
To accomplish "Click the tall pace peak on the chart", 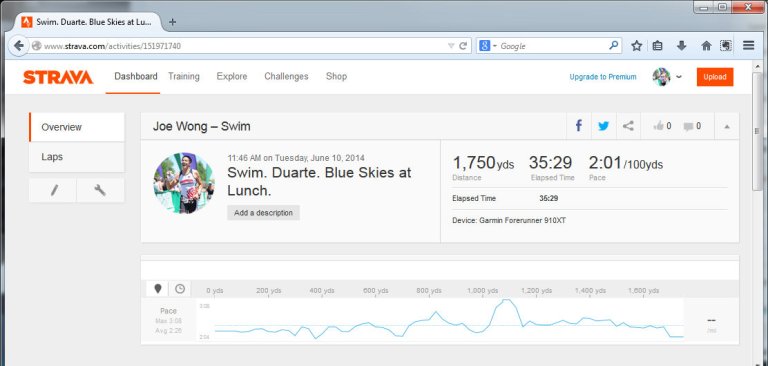I will (x=506, y=301).
